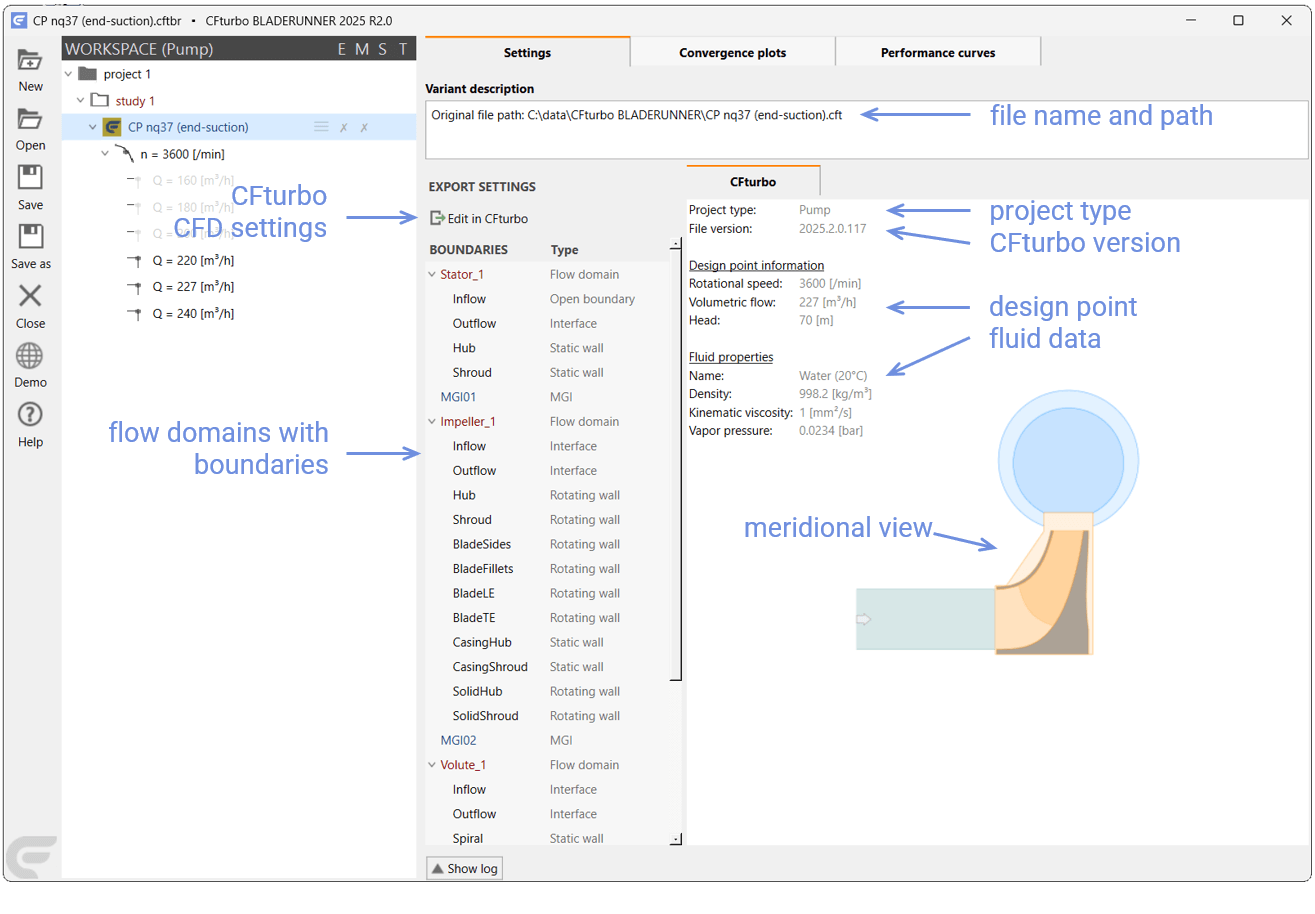Select the CasingShroud boundary row
The width and height of the screenshot is (1315, 914).
547,667
